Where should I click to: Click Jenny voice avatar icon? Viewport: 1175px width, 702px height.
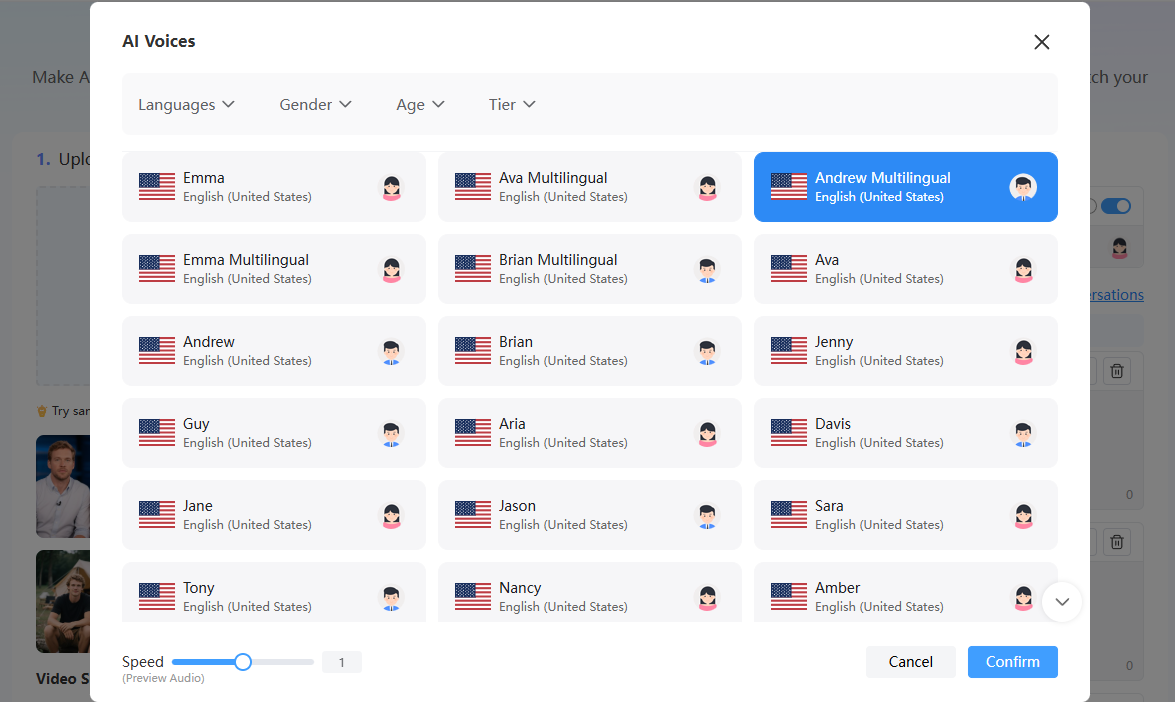pos(1023,351)
